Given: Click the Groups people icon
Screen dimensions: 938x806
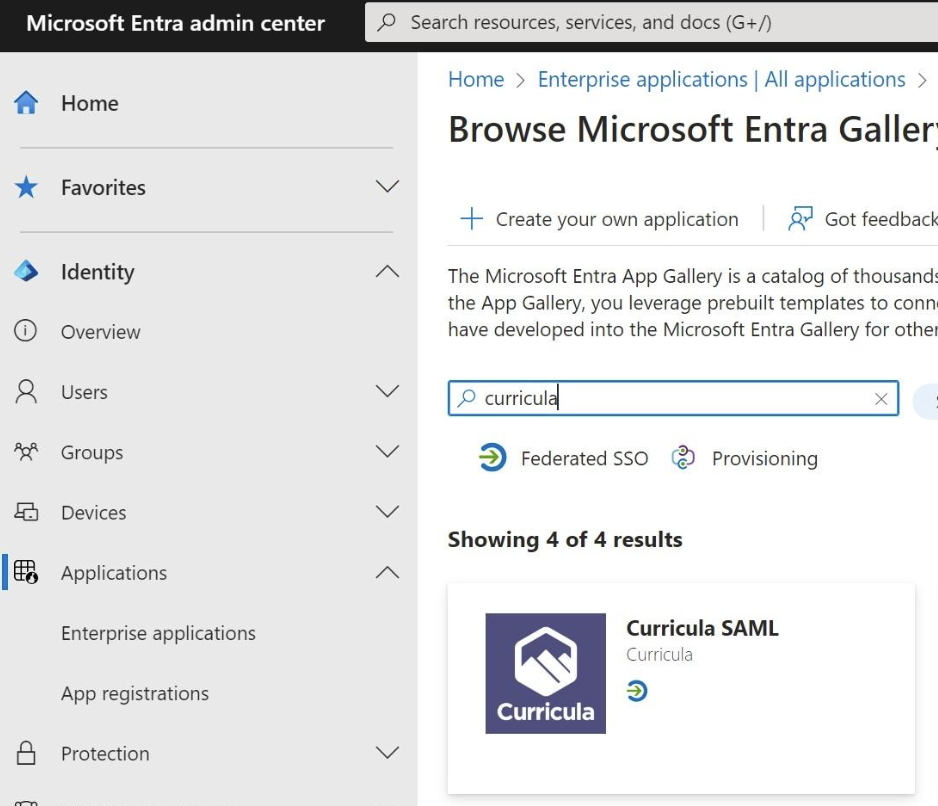Looking at the screenshot, I should pos(26,452).
